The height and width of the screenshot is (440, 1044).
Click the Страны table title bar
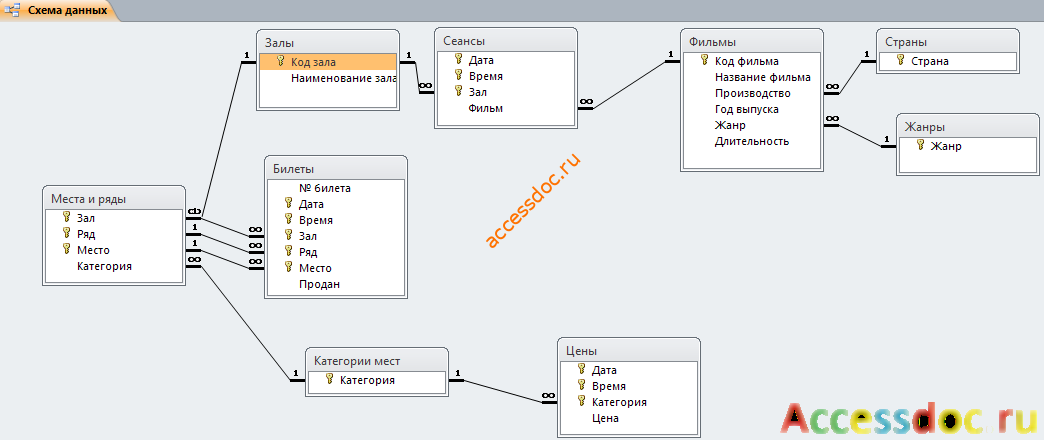click(x=947, y=41)
